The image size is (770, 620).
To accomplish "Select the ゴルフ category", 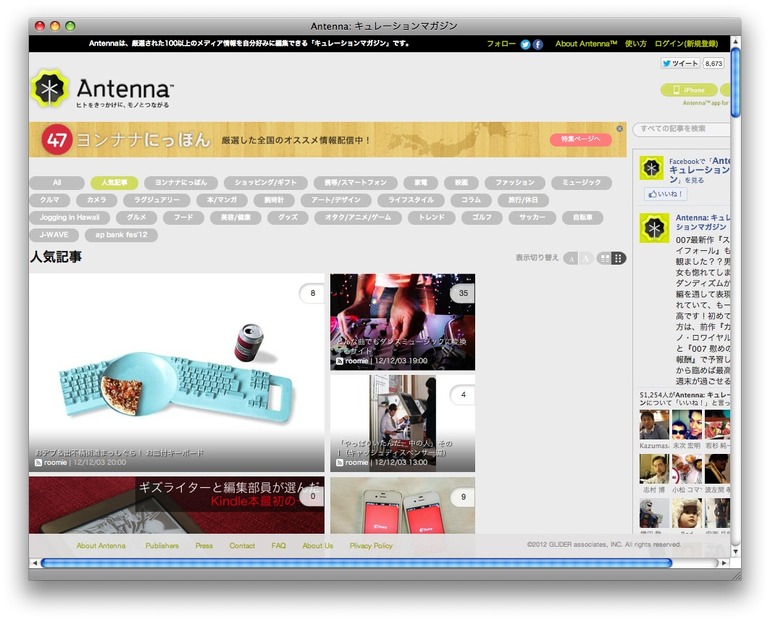I will pos(482,217).
